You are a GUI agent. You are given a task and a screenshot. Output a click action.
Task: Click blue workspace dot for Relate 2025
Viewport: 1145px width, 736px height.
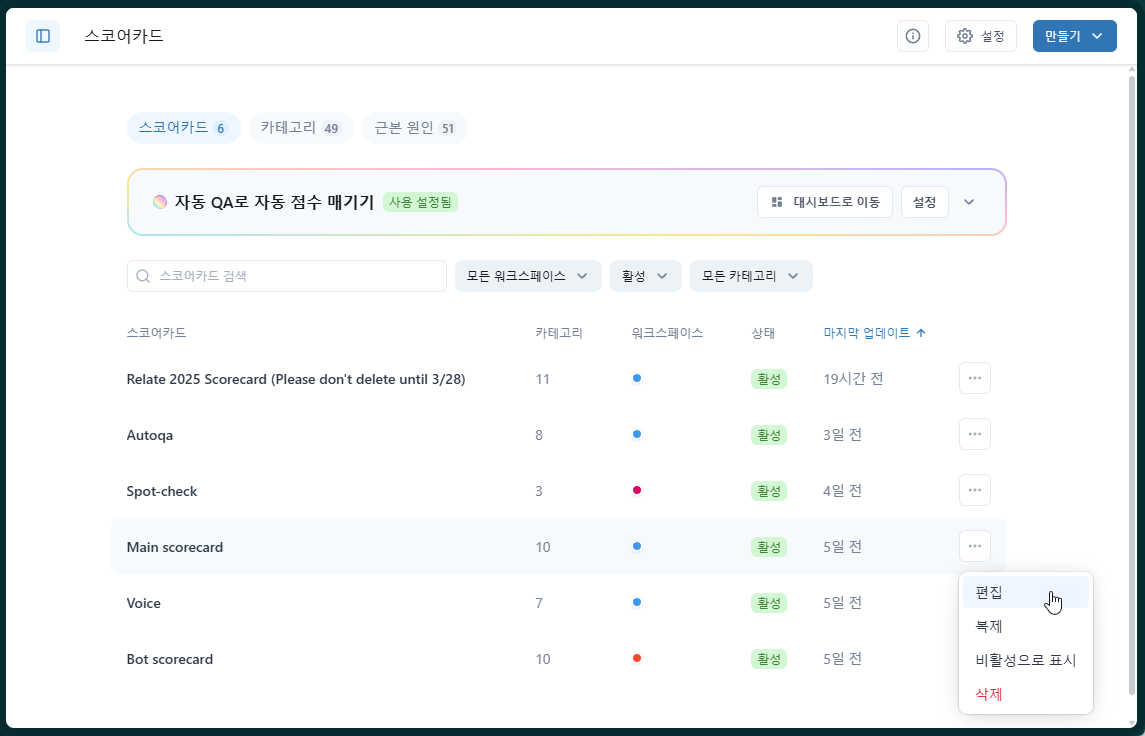[637, 378]
